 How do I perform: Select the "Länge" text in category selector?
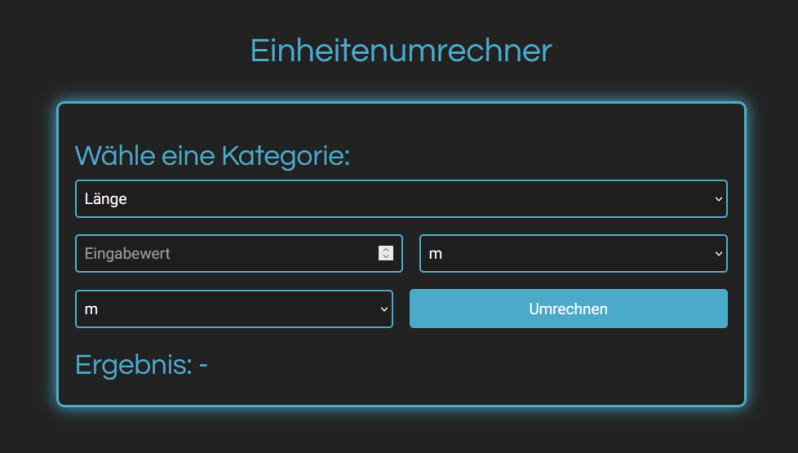click(106, 199)
